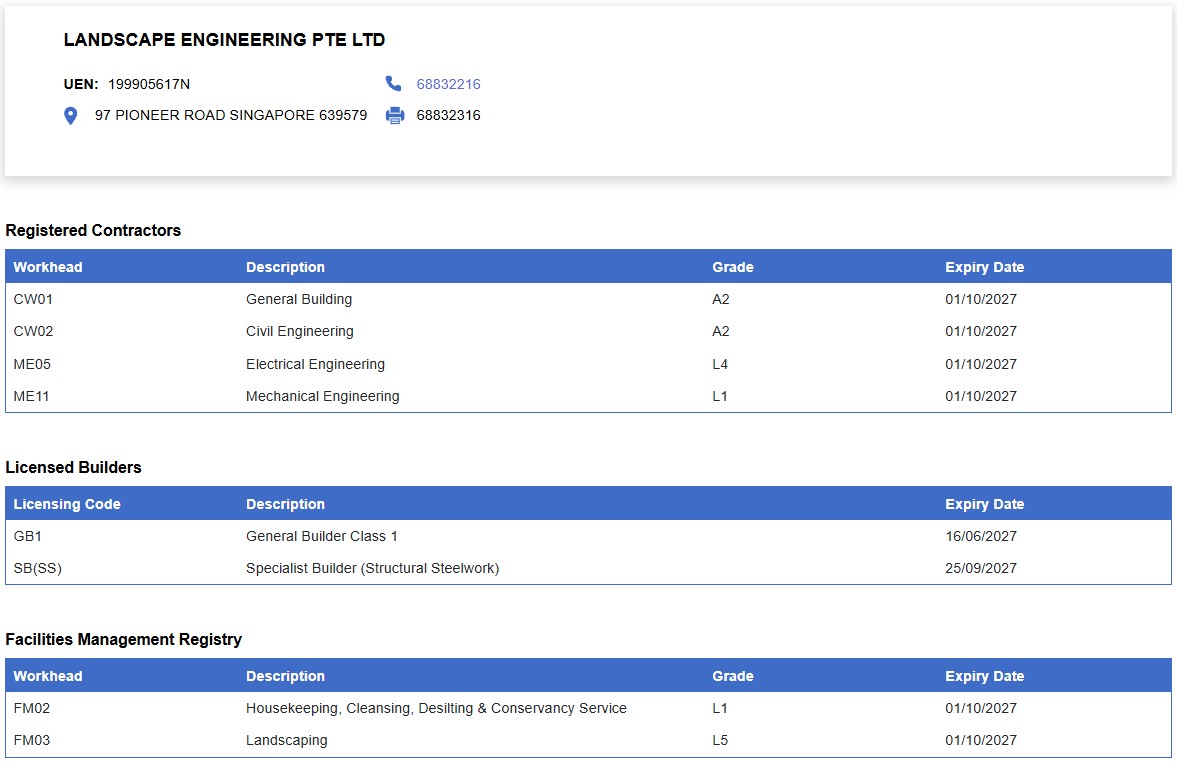The height and width of the screenshot is (763, 1177).
Task: Click the Housekeeping, Cleansing, Desilting description
Action: [x=436, y=708]
